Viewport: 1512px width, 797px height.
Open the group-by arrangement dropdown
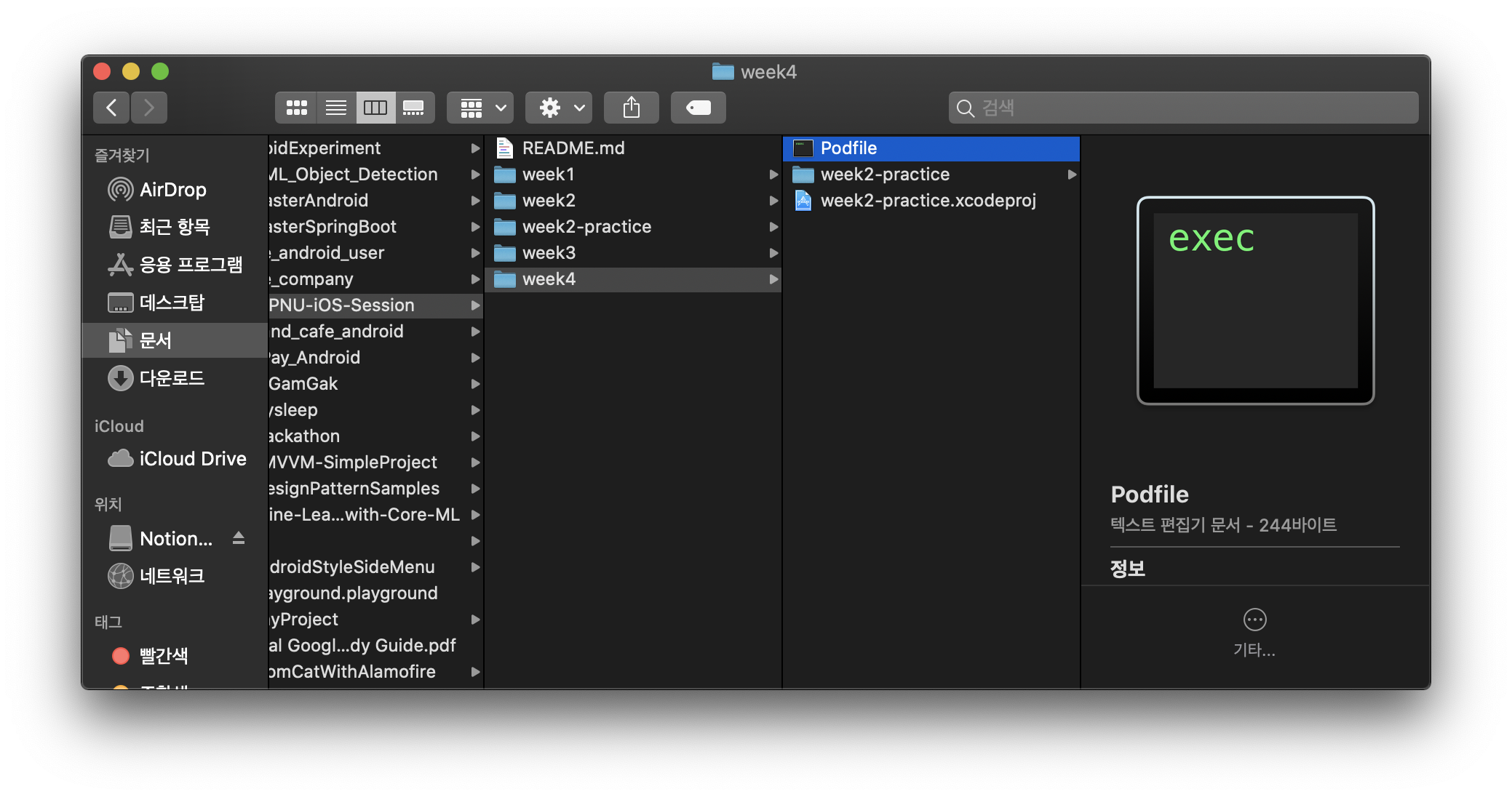(x=480, y=108)
